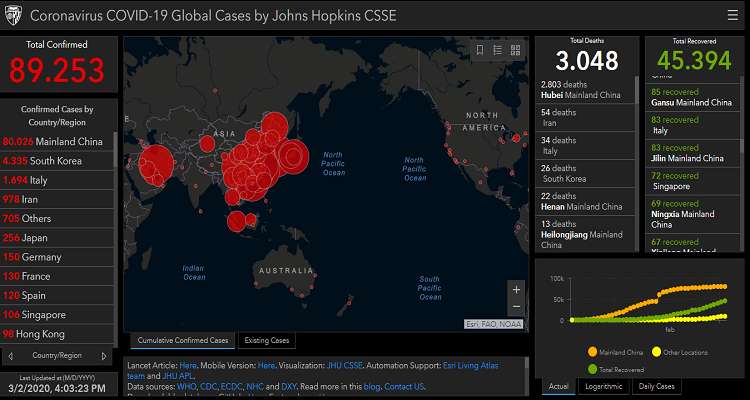This screenshot has width=750, height=400.
Task: Switch to Cumulative Confirmed Cases tab
Action: (x=183, y=340)
